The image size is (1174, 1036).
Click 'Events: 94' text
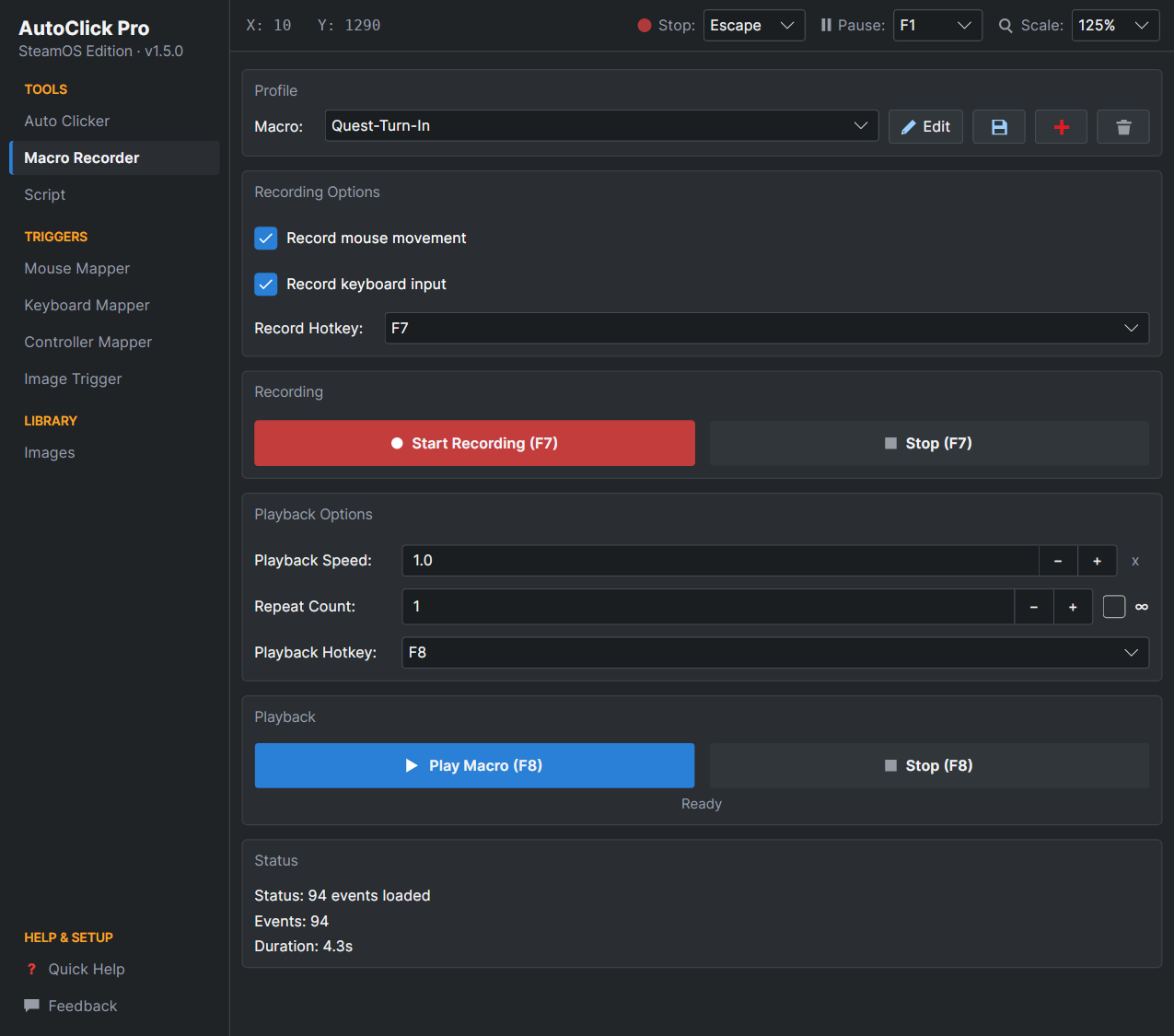pyautogui.click(x=291, y=922)
